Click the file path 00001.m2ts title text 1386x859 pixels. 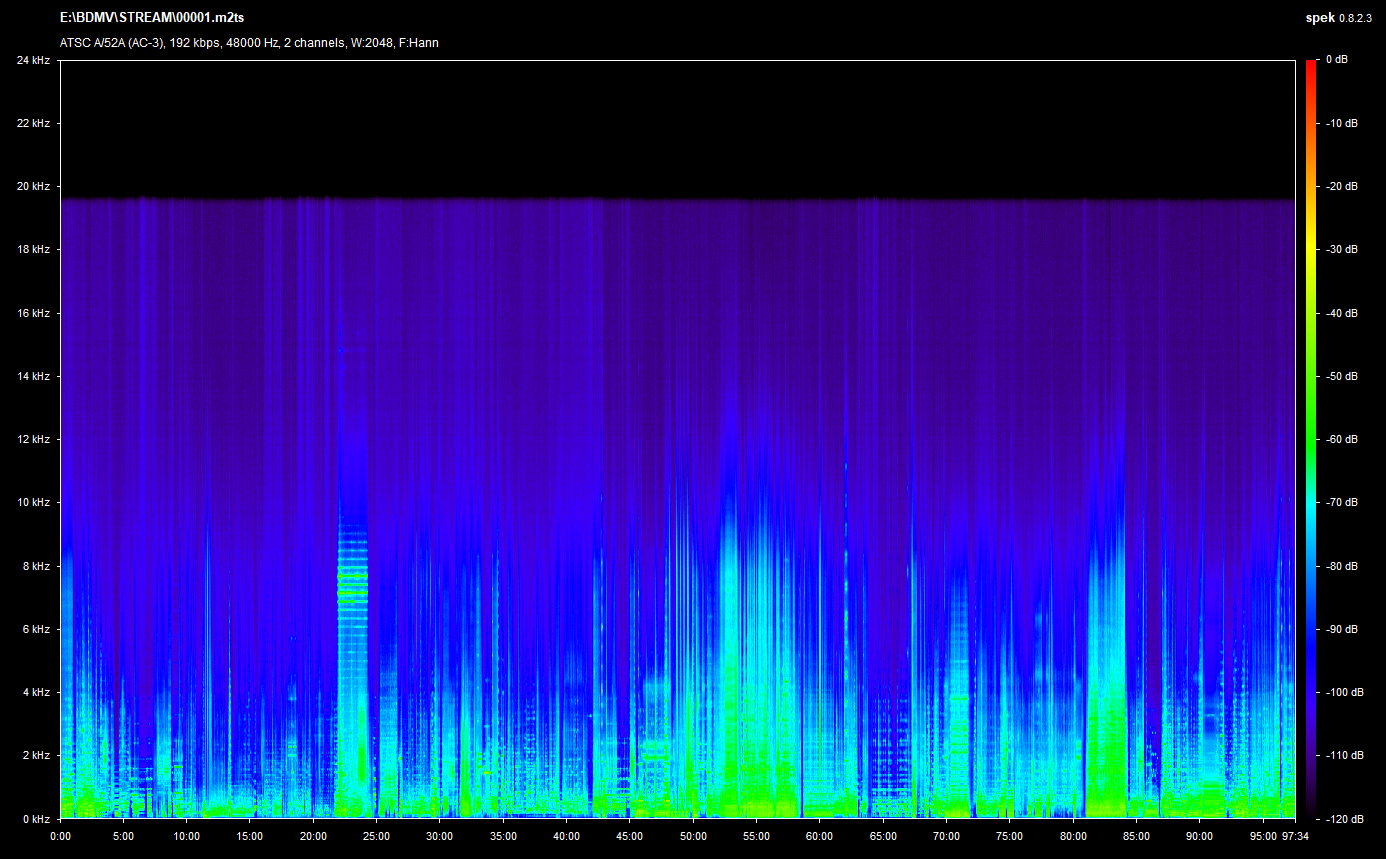point(152,18)
